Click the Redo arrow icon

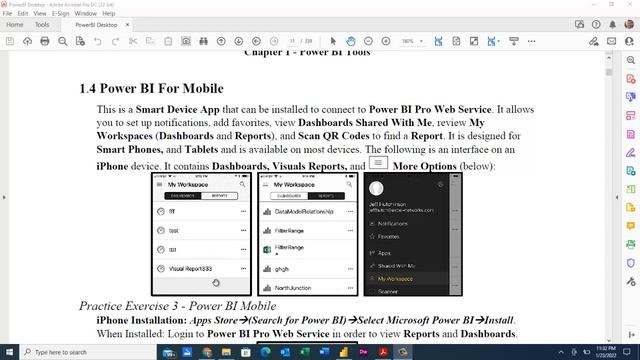click(115, 41)
